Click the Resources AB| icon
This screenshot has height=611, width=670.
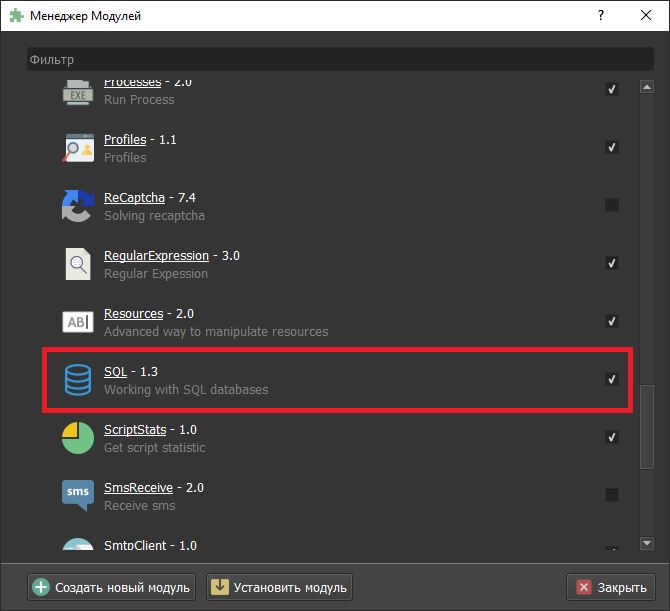(x=77, y=322)
